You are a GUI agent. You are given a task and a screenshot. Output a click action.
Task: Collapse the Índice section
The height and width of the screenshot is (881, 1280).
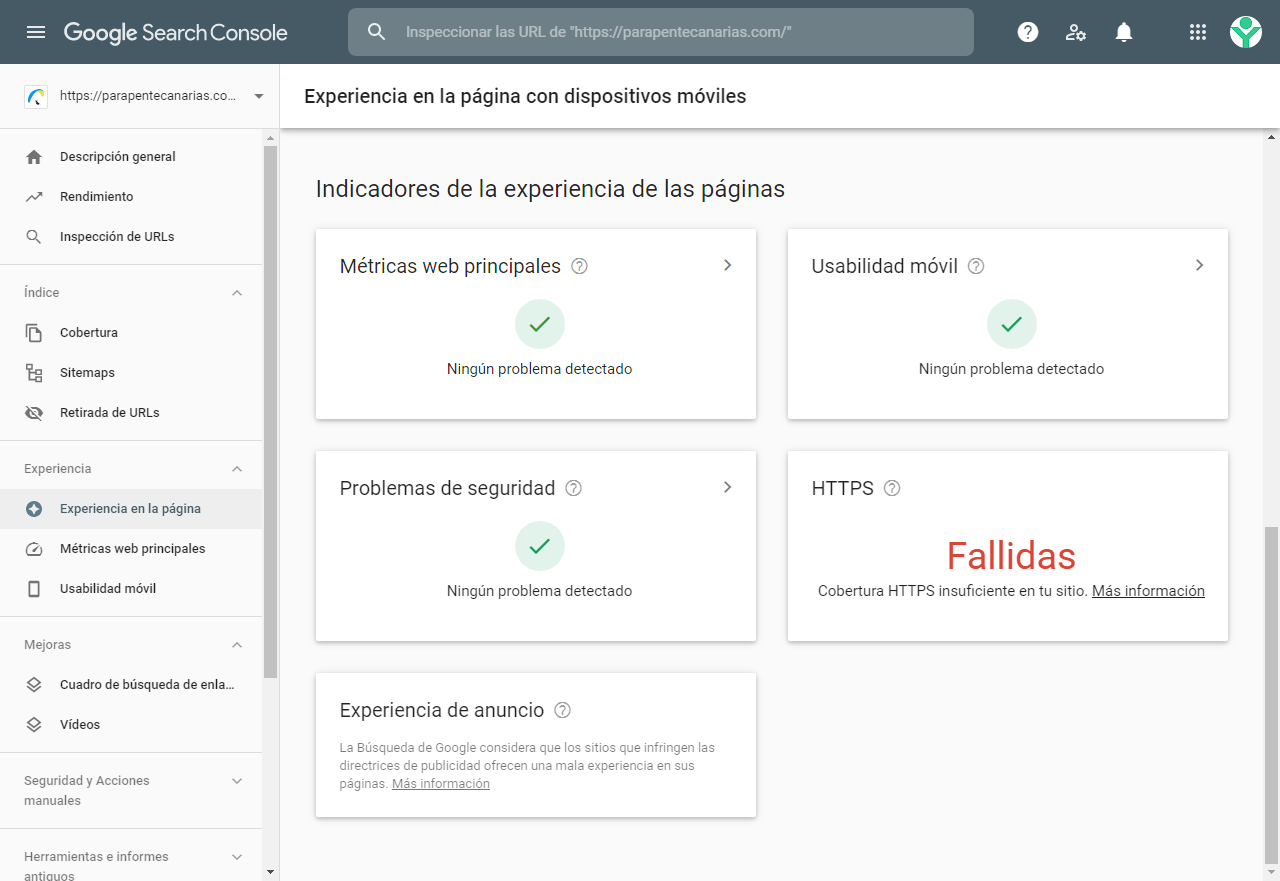(x=237, y=293)
